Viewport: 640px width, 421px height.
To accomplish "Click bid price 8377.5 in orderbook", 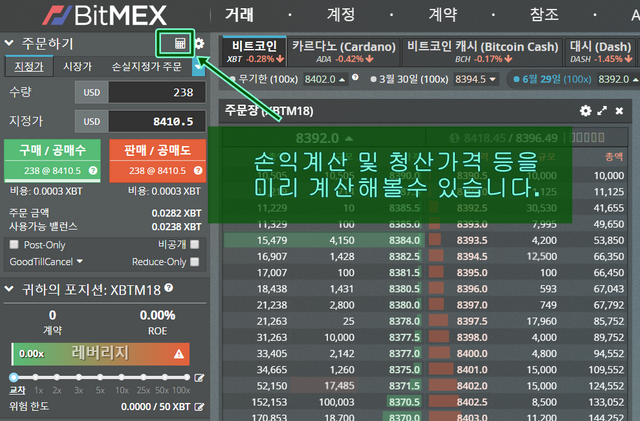I will point(404,337).
